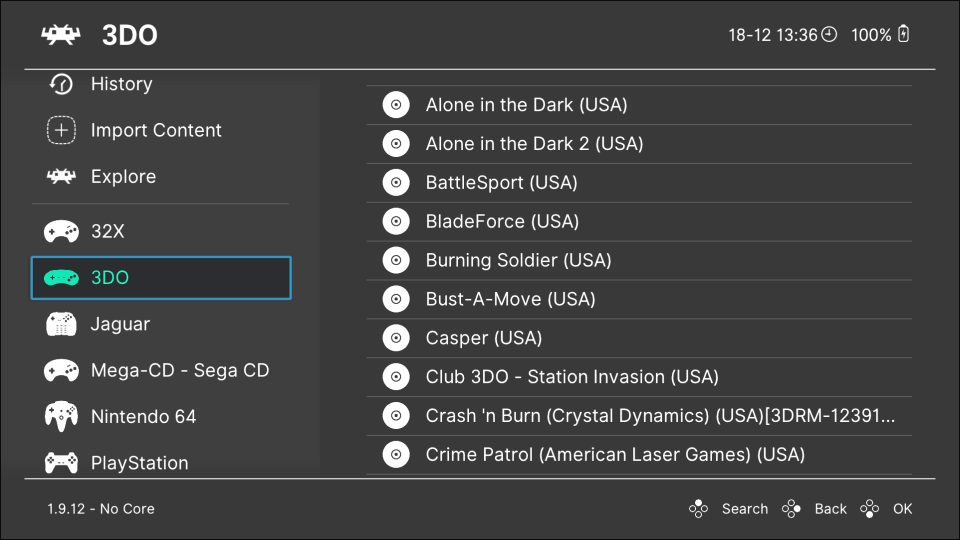Click the Jaguar controller icon

[x=61, y=325]
